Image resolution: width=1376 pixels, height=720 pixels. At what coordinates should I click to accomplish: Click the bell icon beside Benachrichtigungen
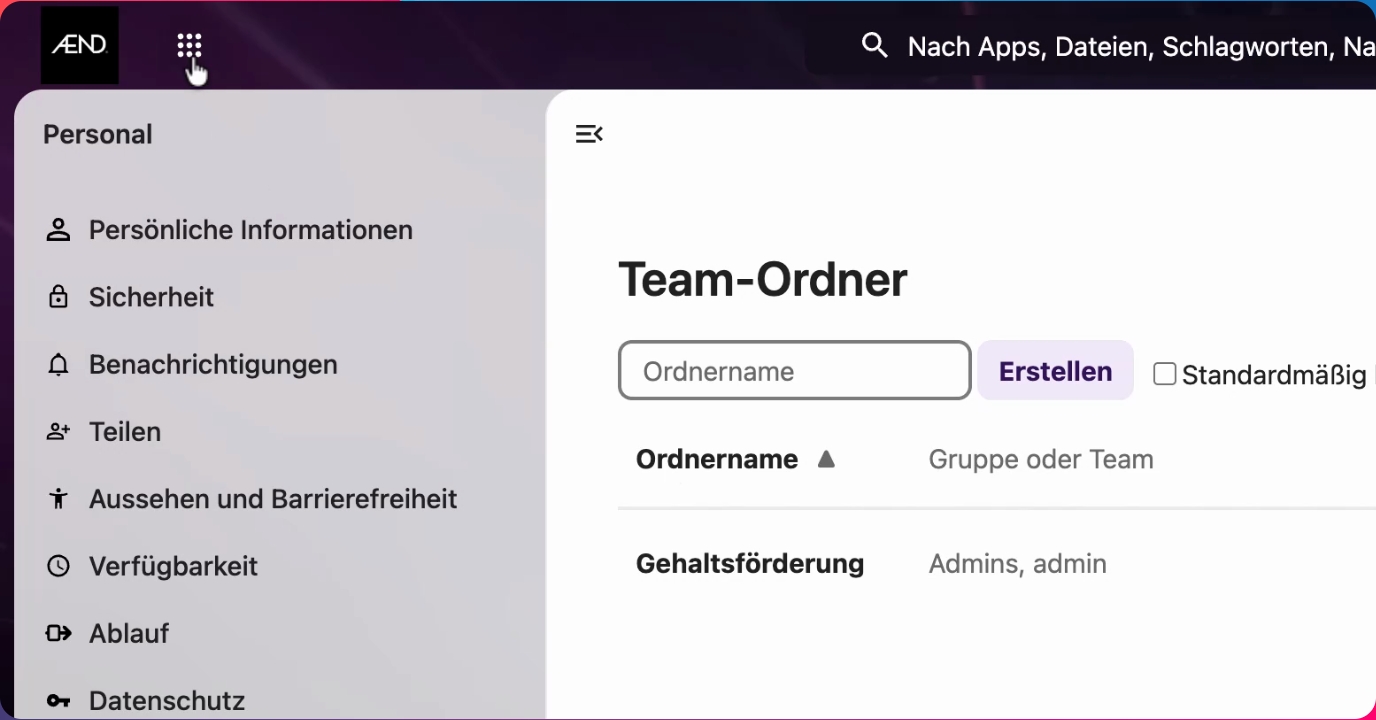coord(59,364)
